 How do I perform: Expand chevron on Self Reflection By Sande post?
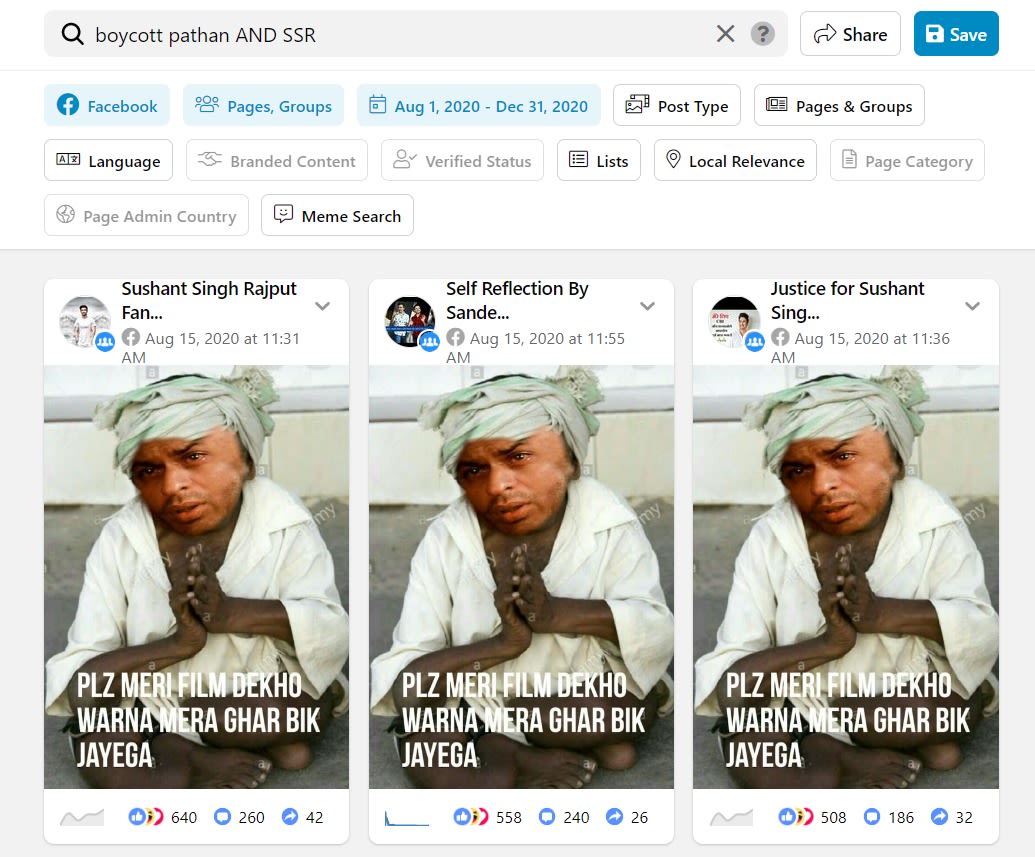coord(648,307)
